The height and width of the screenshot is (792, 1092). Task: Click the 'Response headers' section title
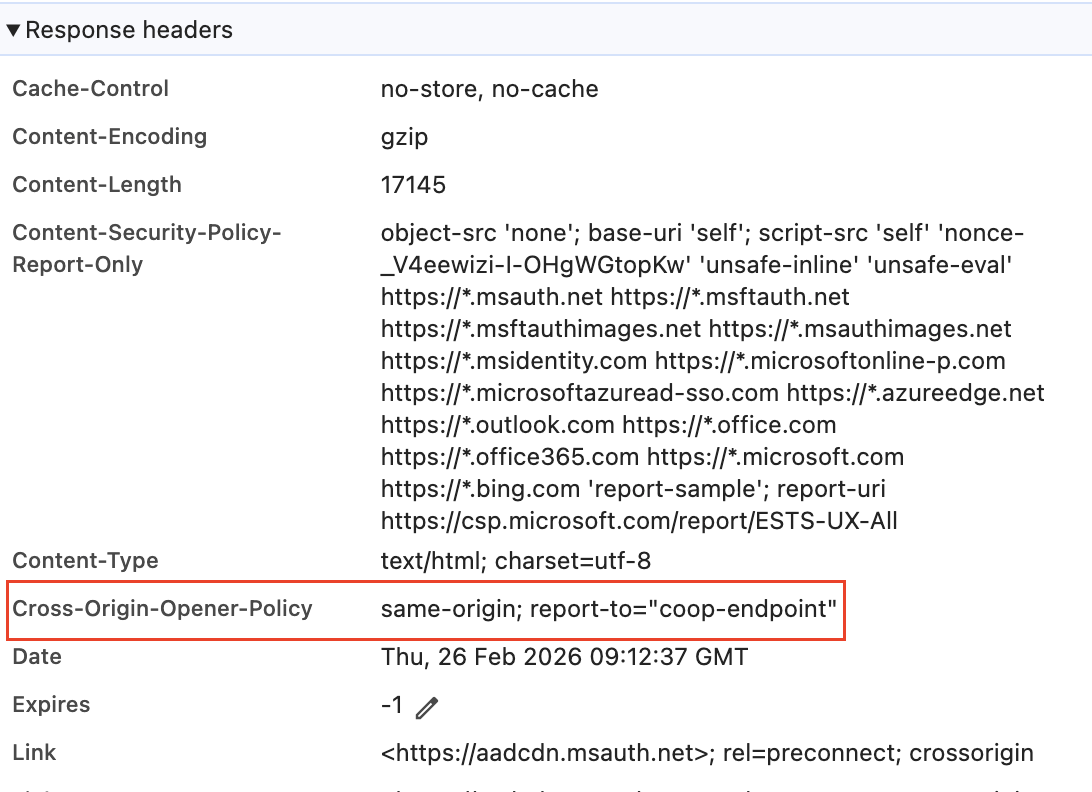coord(129,30)
